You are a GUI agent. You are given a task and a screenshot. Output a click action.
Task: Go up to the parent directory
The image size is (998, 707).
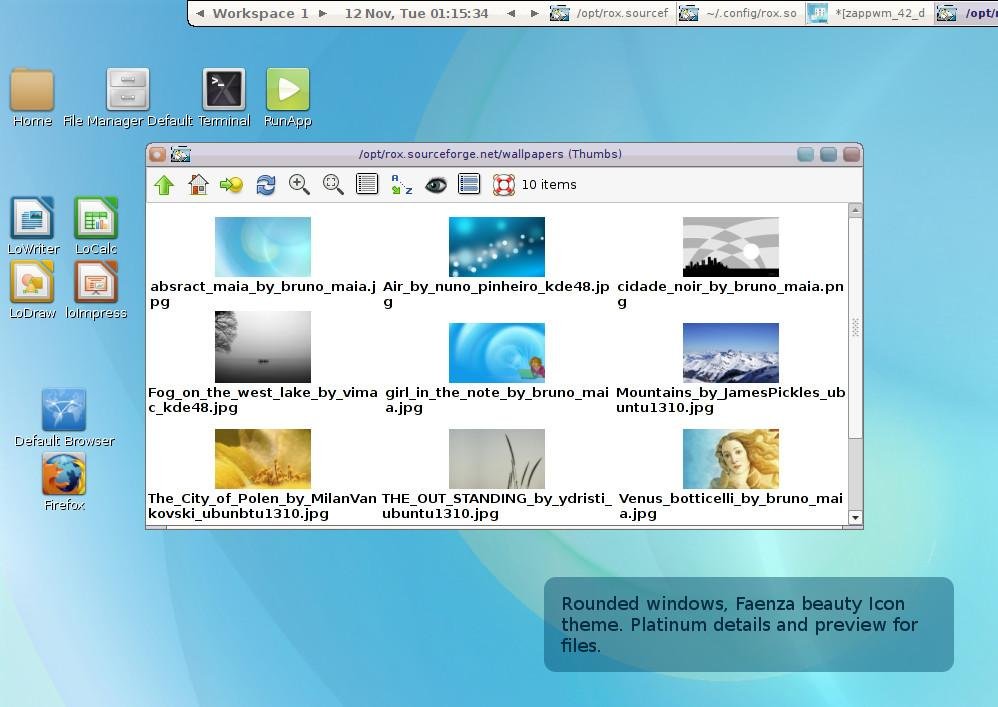click(164, 185)
